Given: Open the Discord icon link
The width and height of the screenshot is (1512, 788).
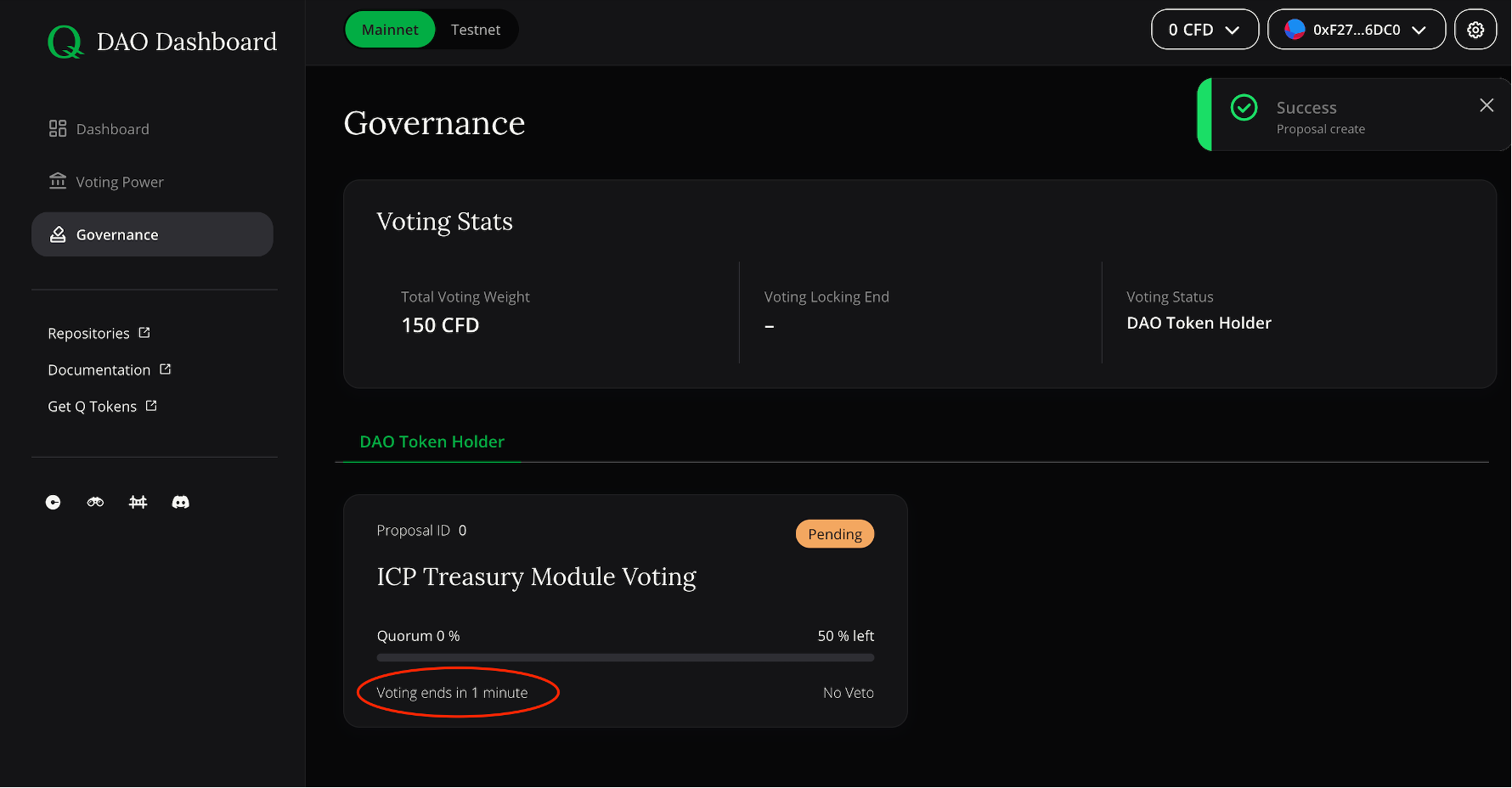Looking at the screenshot, I should [x=180, y=503].
